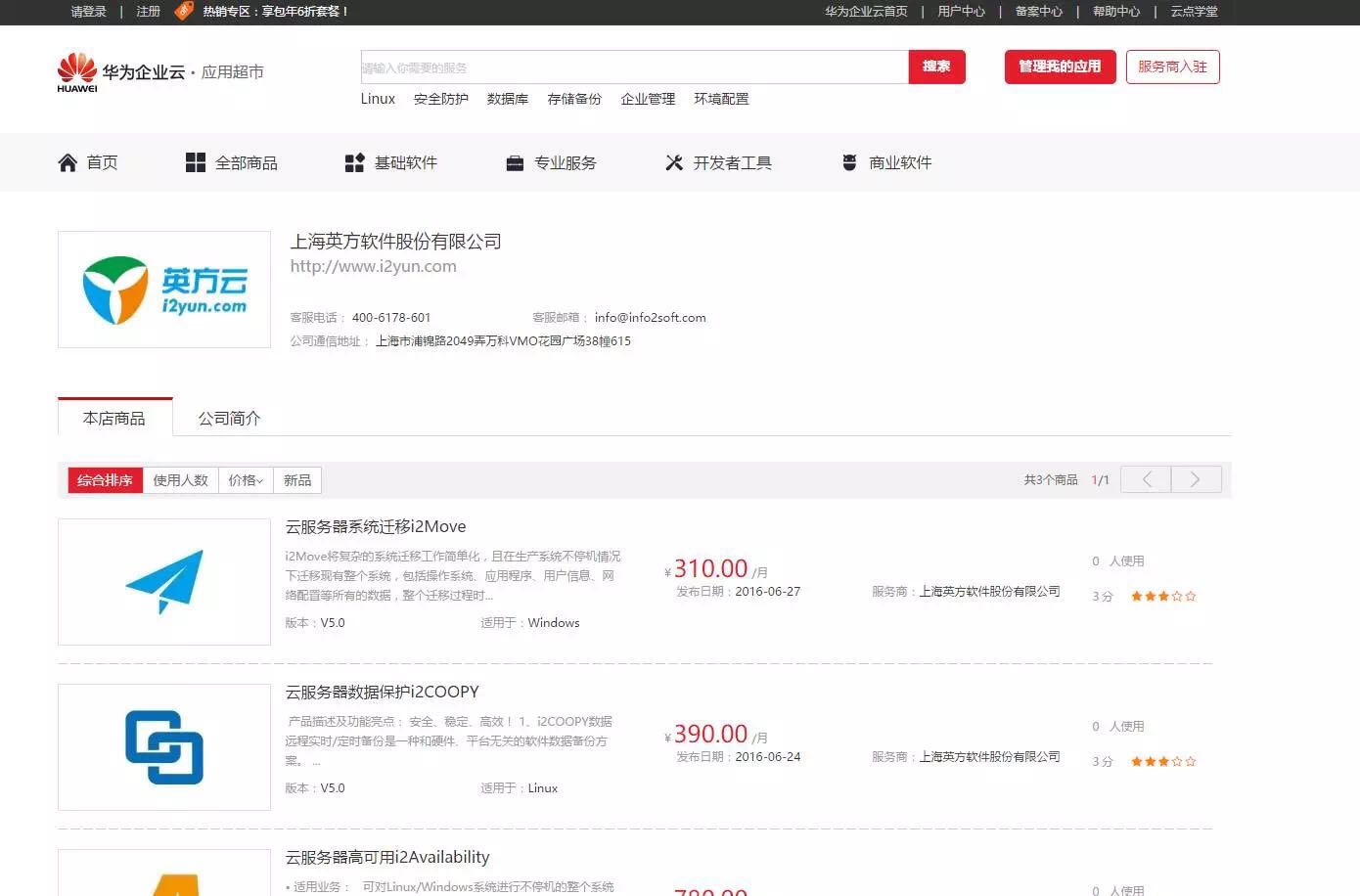The image size is (1360, 896).
Task: Open 基础软件 navigation menu item
Action: point(391,162)
